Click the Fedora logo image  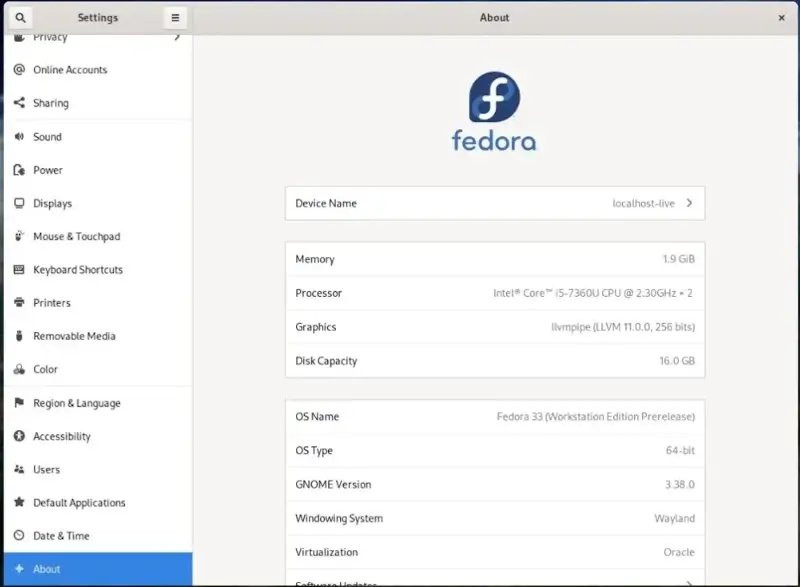(x=494, y=111)
